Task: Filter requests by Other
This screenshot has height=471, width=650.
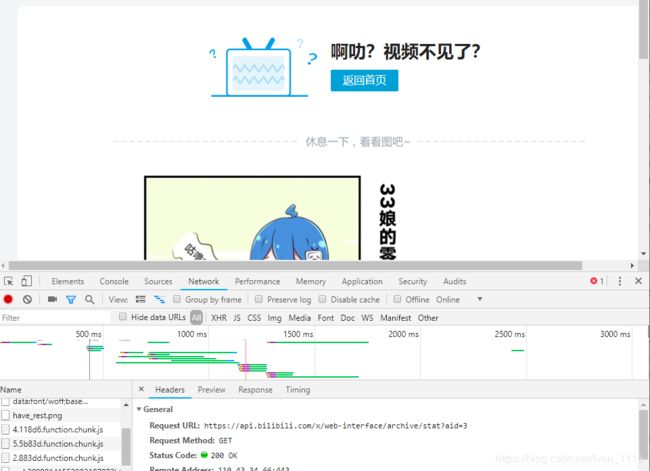Action: pyautogui.click(x=428, y=318)
